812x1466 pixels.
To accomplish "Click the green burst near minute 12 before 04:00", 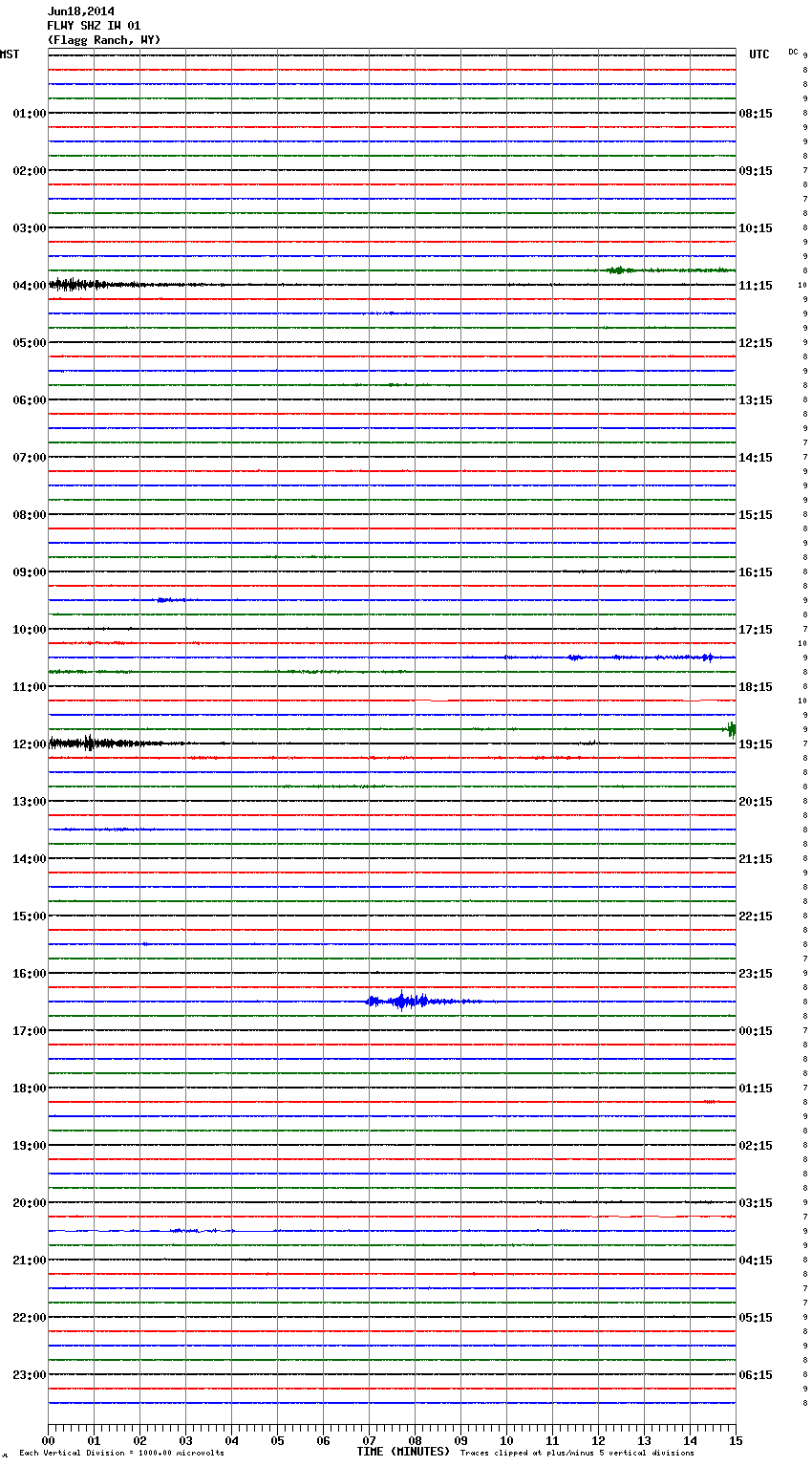I will [618, 270].
